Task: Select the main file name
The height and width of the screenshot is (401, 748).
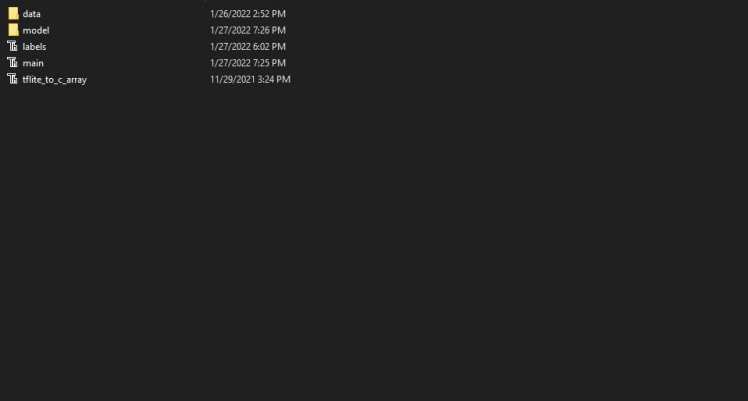Action: [33, 63]
